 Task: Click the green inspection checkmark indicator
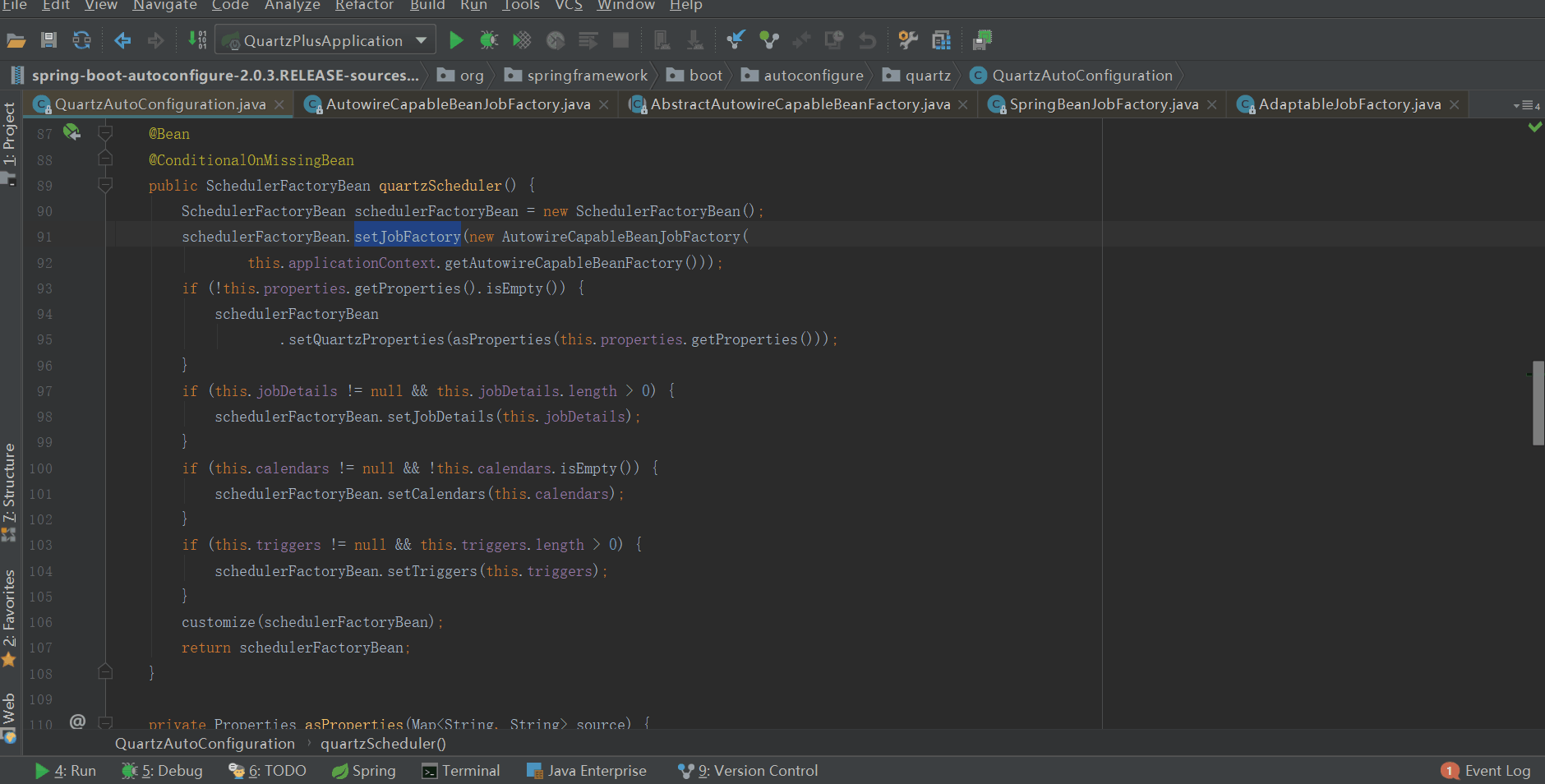pos(1534,127)
